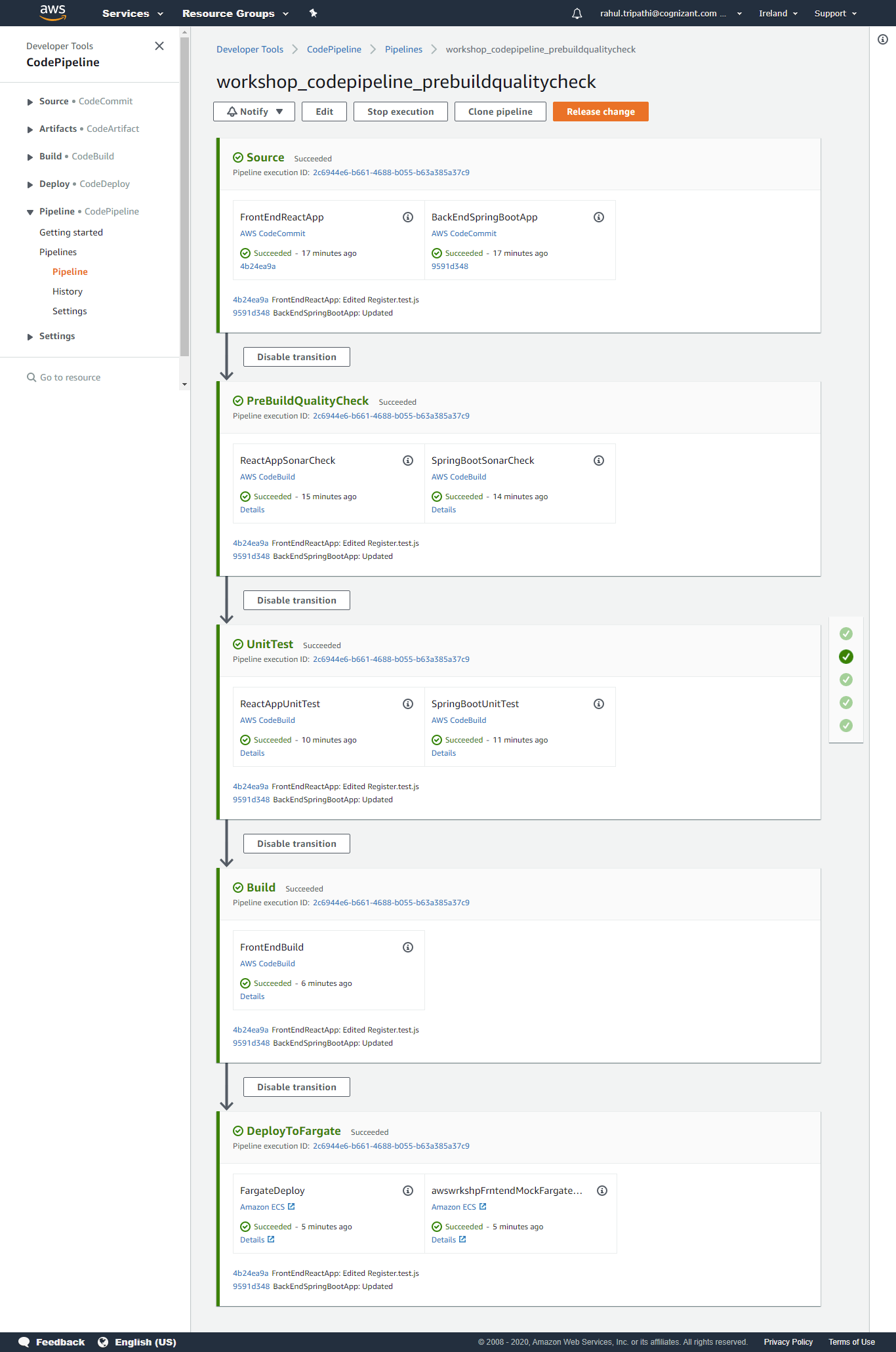This screenshot has width=896, height=1352.
Task: Open the Services menu
Action: [x=132, y=13]
